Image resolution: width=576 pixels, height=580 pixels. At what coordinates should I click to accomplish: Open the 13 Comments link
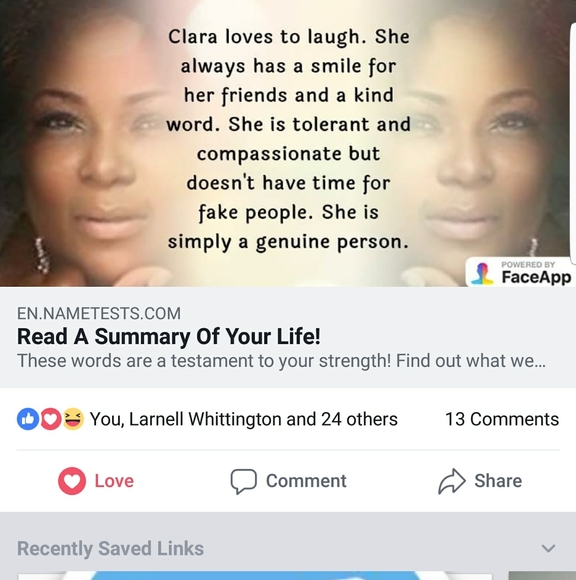pyautogui.click(x=502, y=419)
